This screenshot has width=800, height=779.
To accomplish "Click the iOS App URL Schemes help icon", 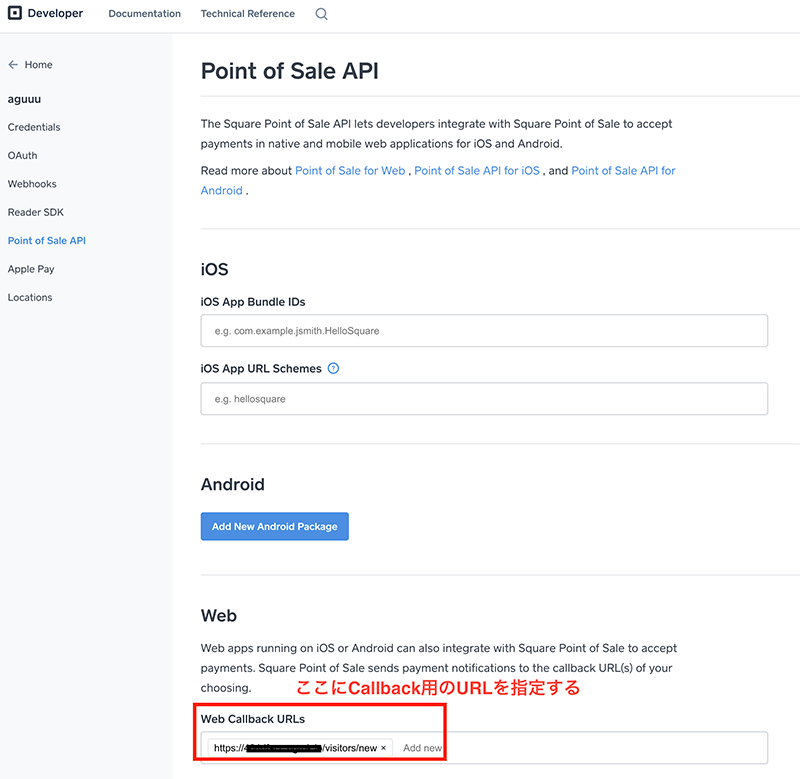I will 333,368.
